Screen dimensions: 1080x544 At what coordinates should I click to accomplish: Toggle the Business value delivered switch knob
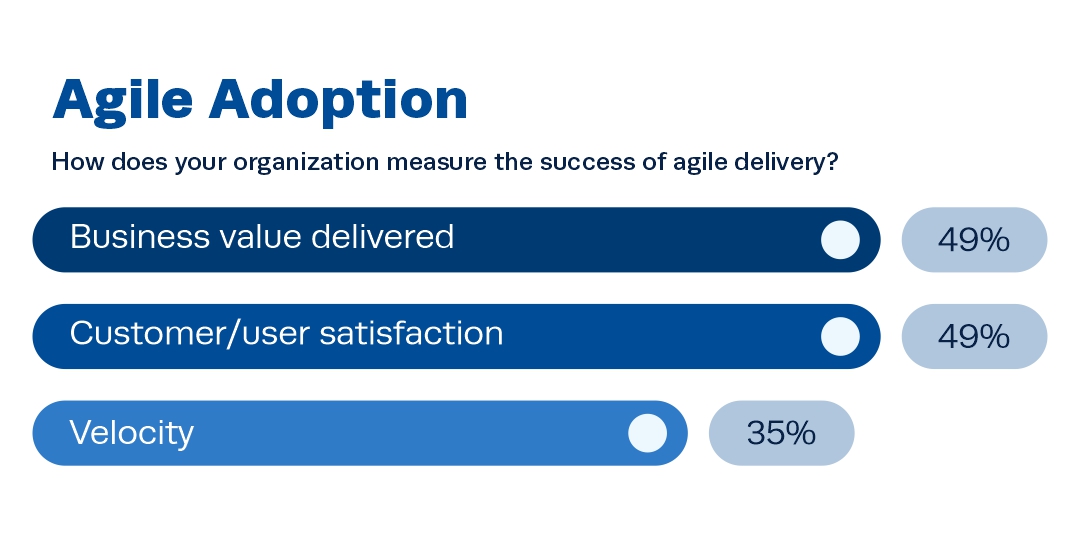pos(840,240)
